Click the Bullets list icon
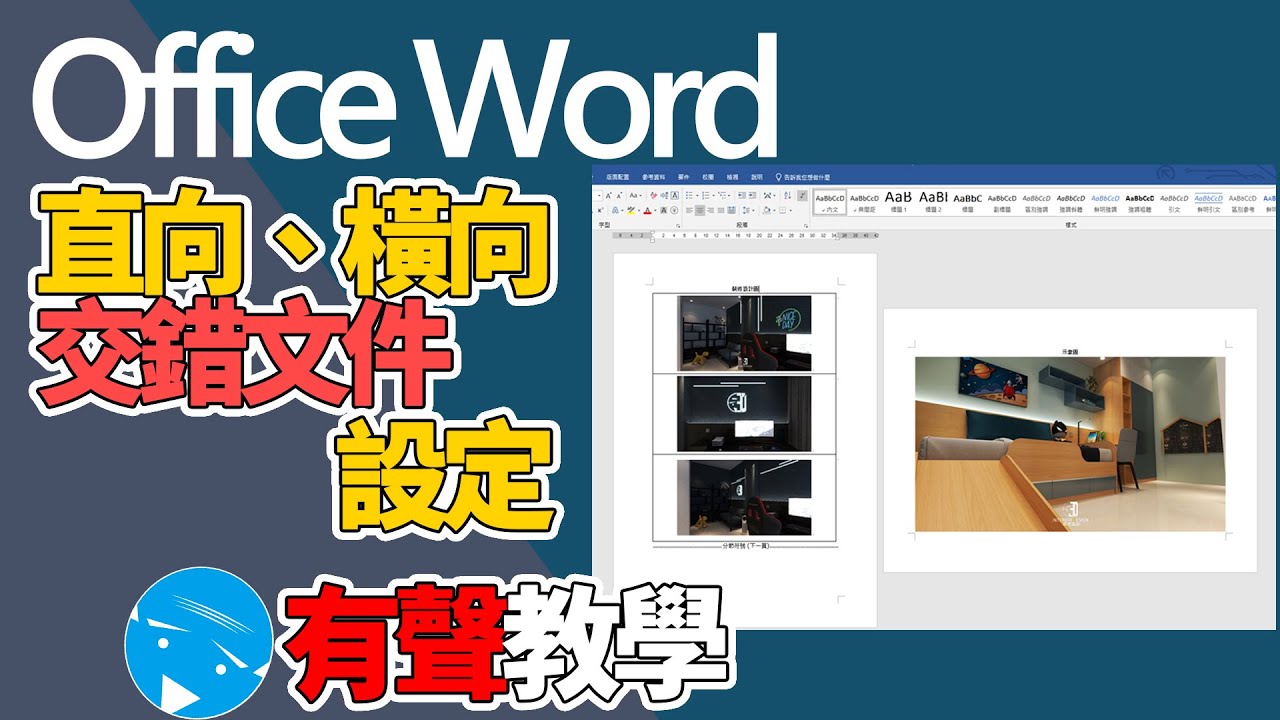This screenshot has height=720, width=1280. [x=689, y=195]
